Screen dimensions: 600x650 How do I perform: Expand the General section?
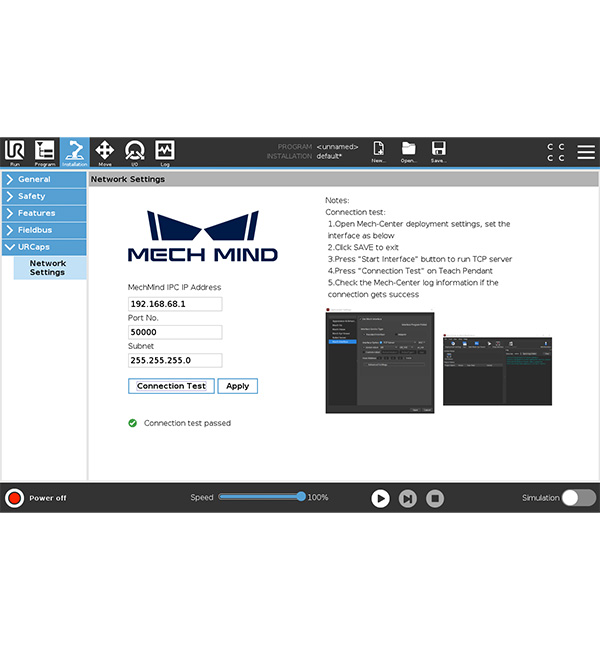44,179
